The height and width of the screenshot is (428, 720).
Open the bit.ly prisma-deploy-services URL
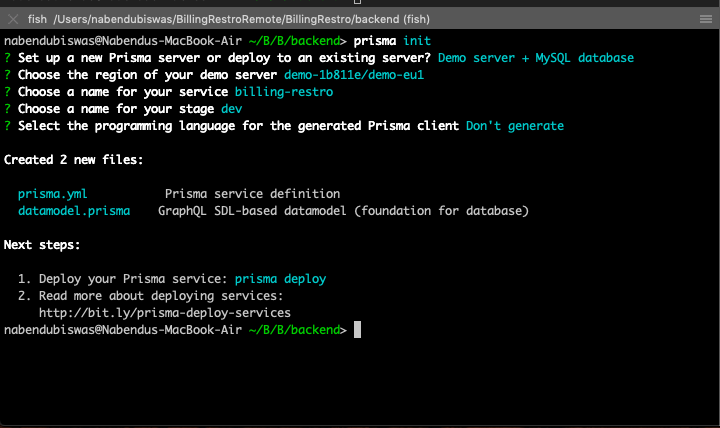pos(165,313)
